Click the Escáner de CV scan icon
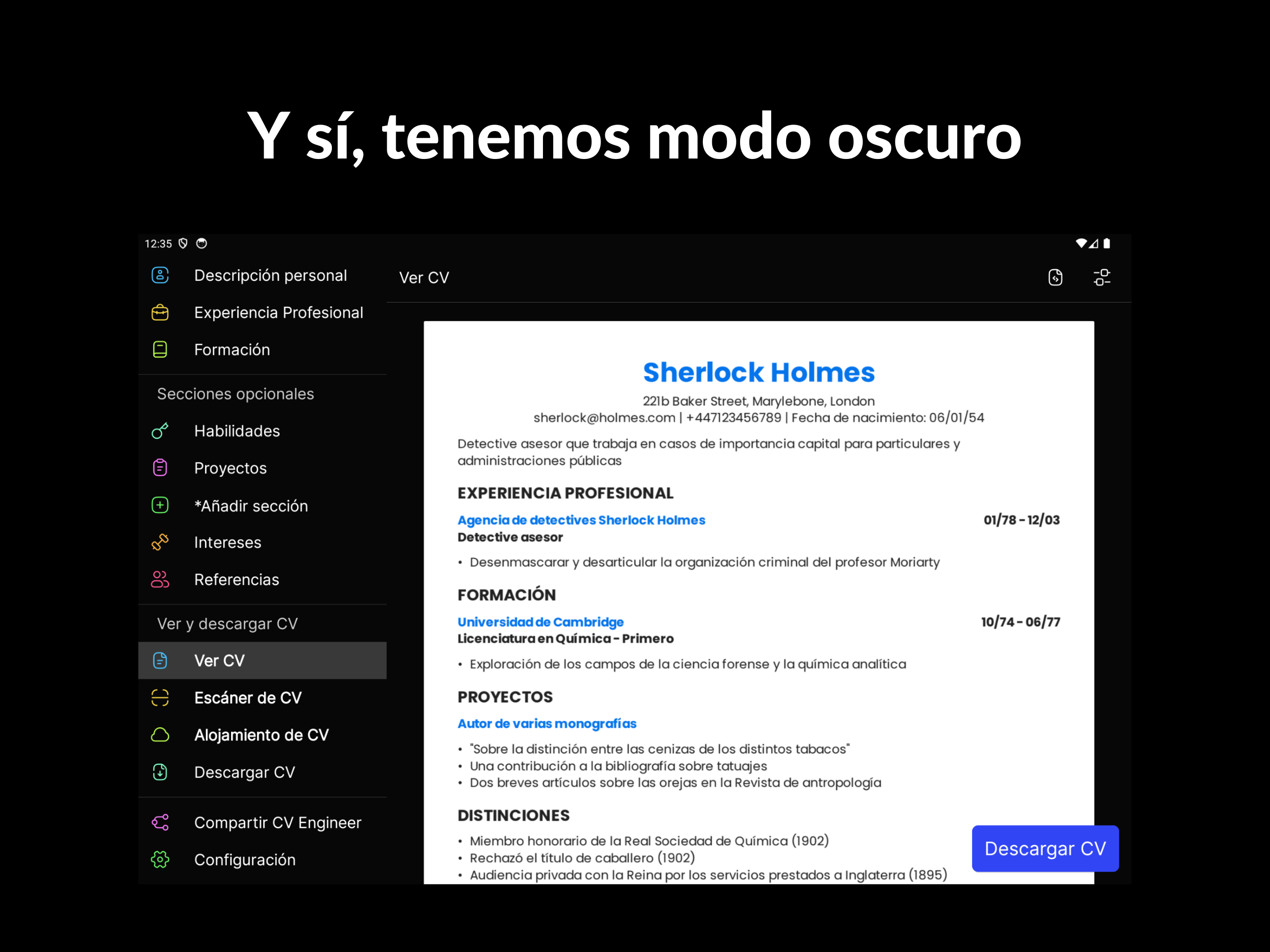1270x952 pixels. pos(159,698)
